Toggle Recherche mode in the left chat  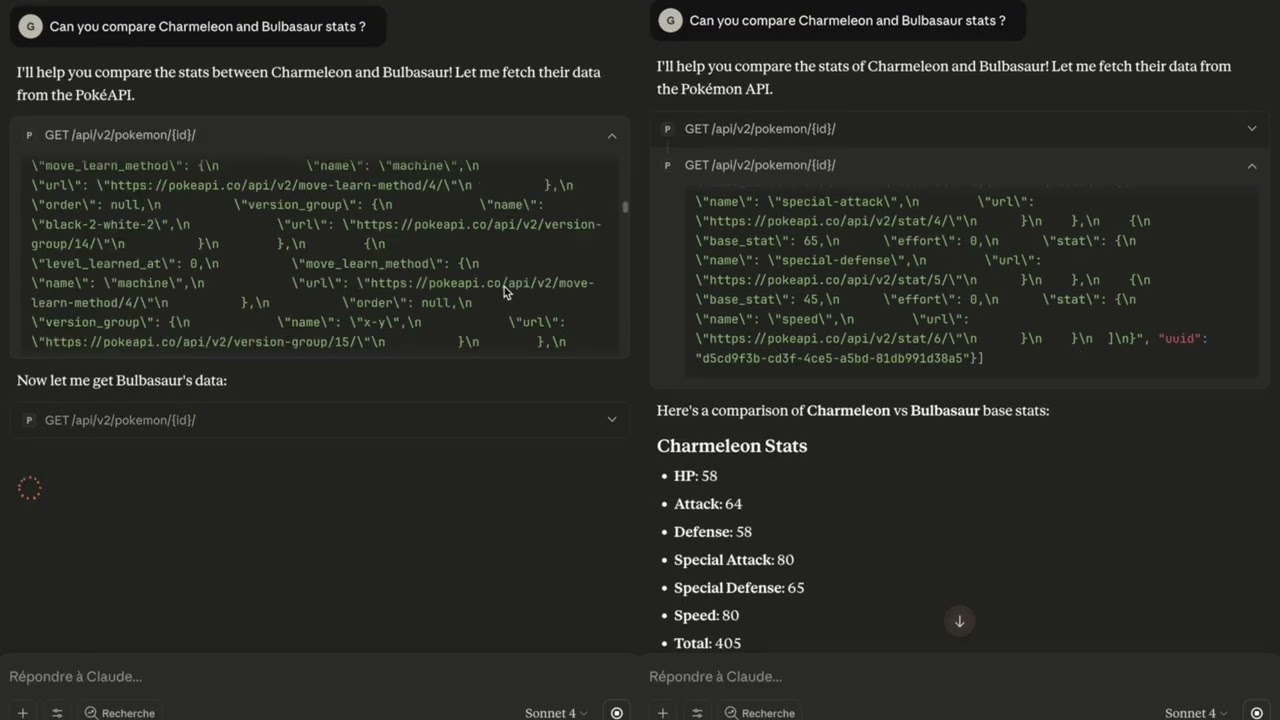coord(120,713)
